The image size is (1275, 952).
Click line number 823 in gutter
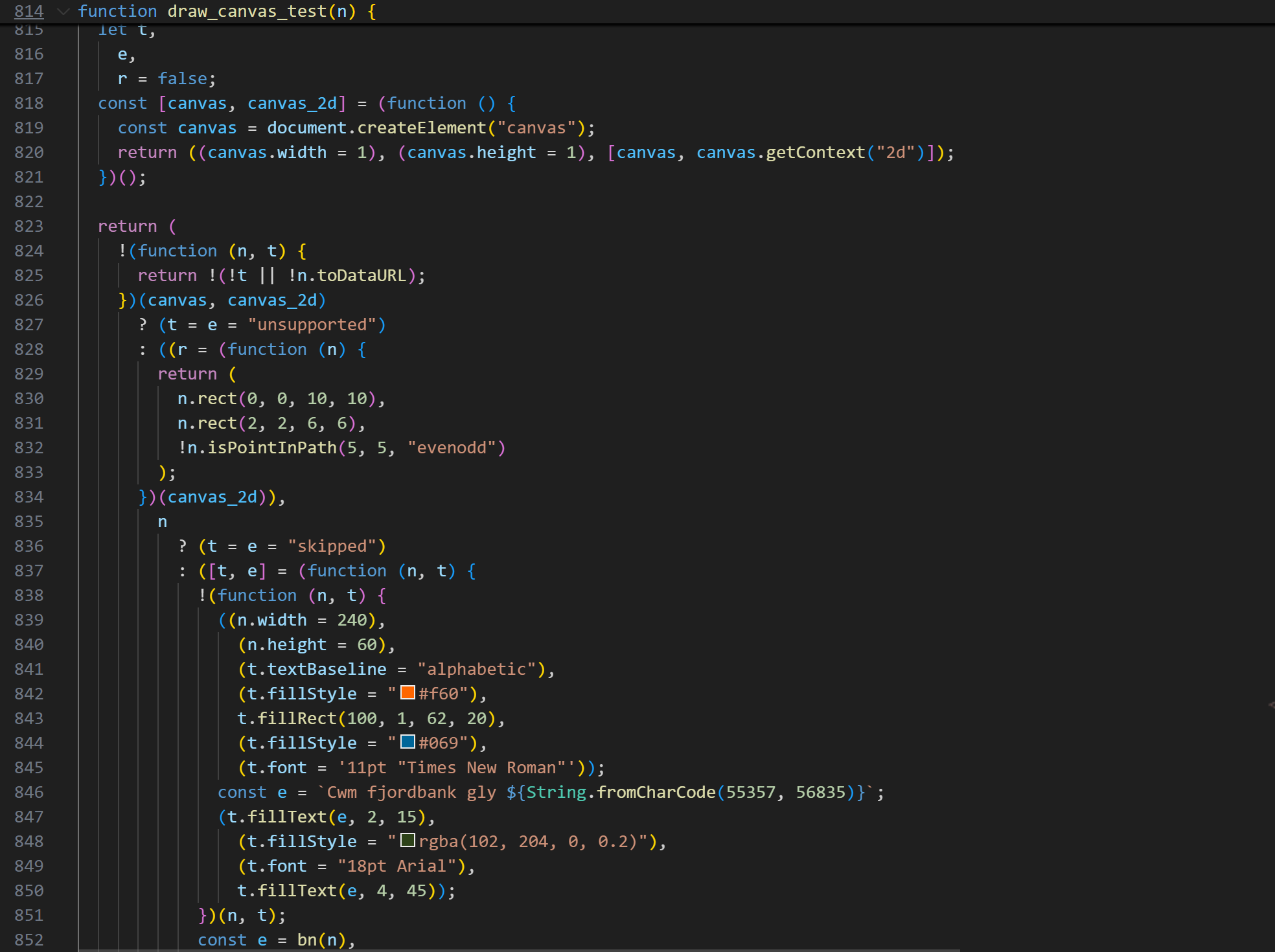tap(29, 226)
